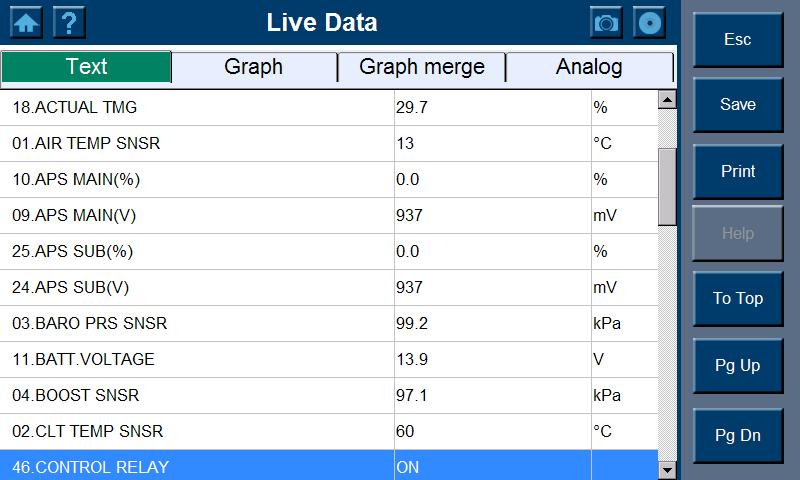Select the Analog tab
The height and width of the screenshot is (480, 800).
coord(588,67)
